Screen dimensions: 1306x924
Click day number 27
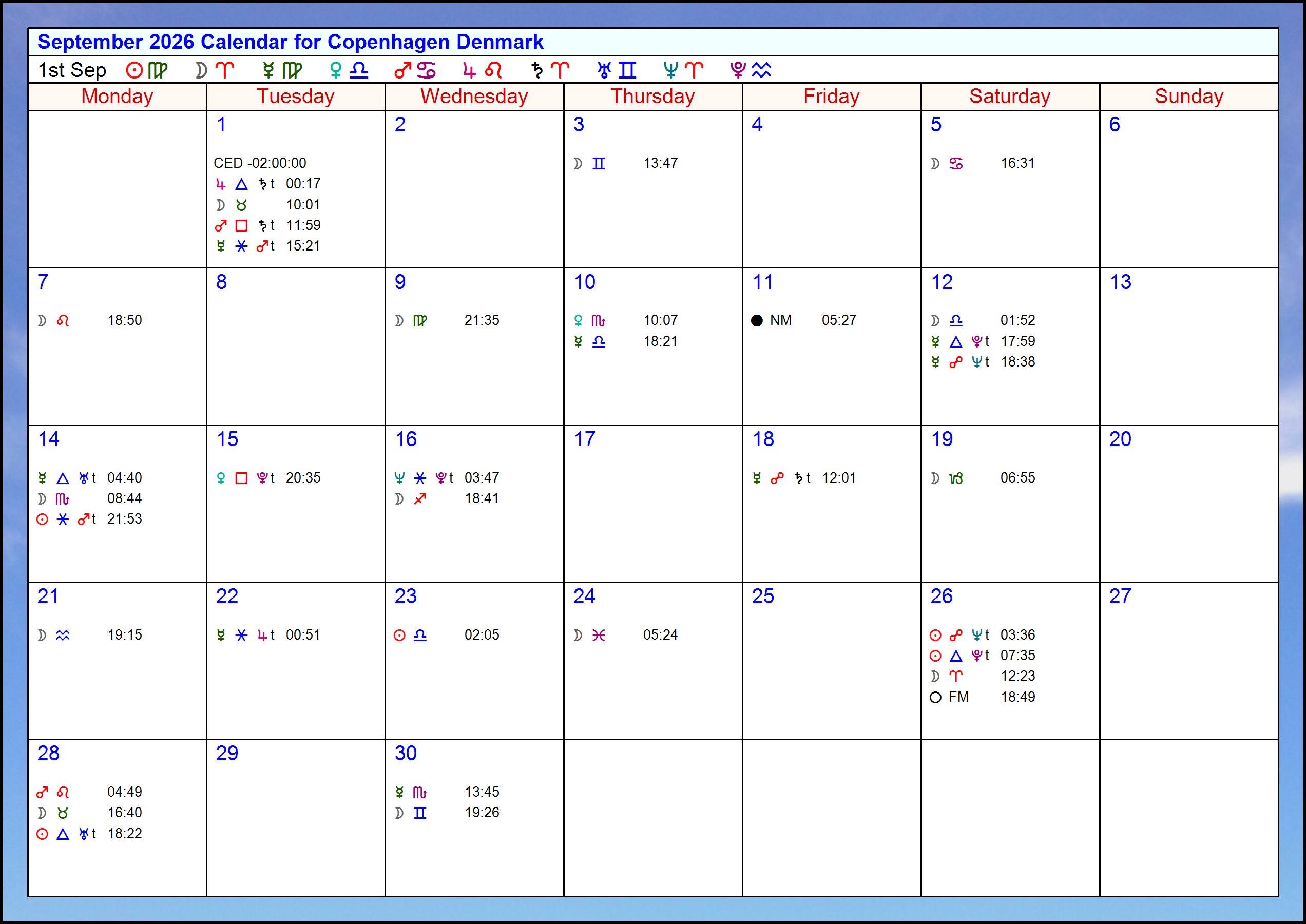(1120, 596)
